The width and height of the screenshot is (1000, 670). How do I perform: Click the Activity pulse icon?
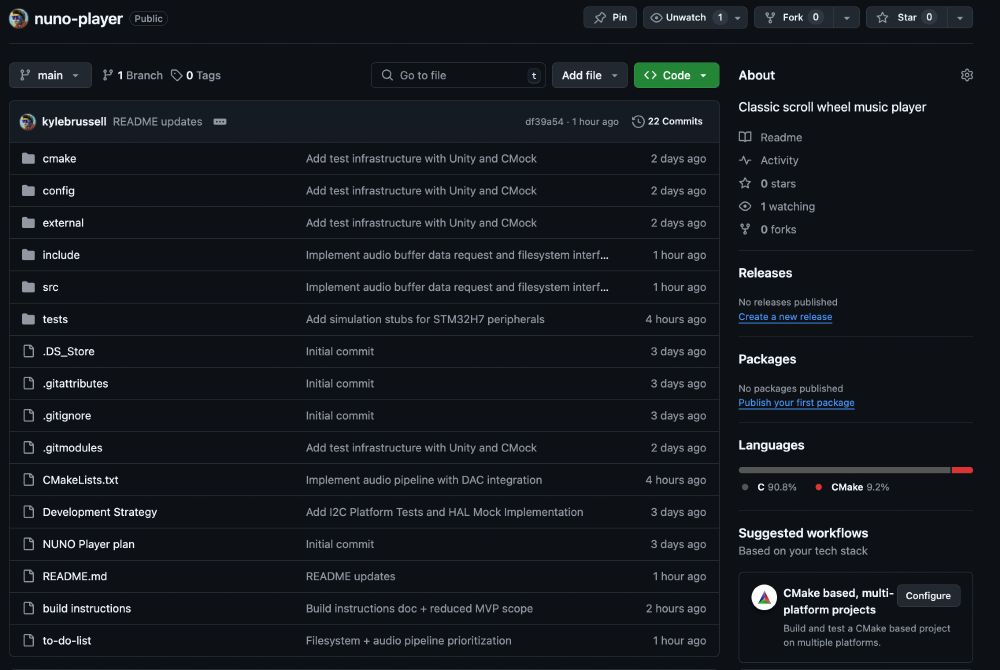pyautogui.click(x=745, y=160)
